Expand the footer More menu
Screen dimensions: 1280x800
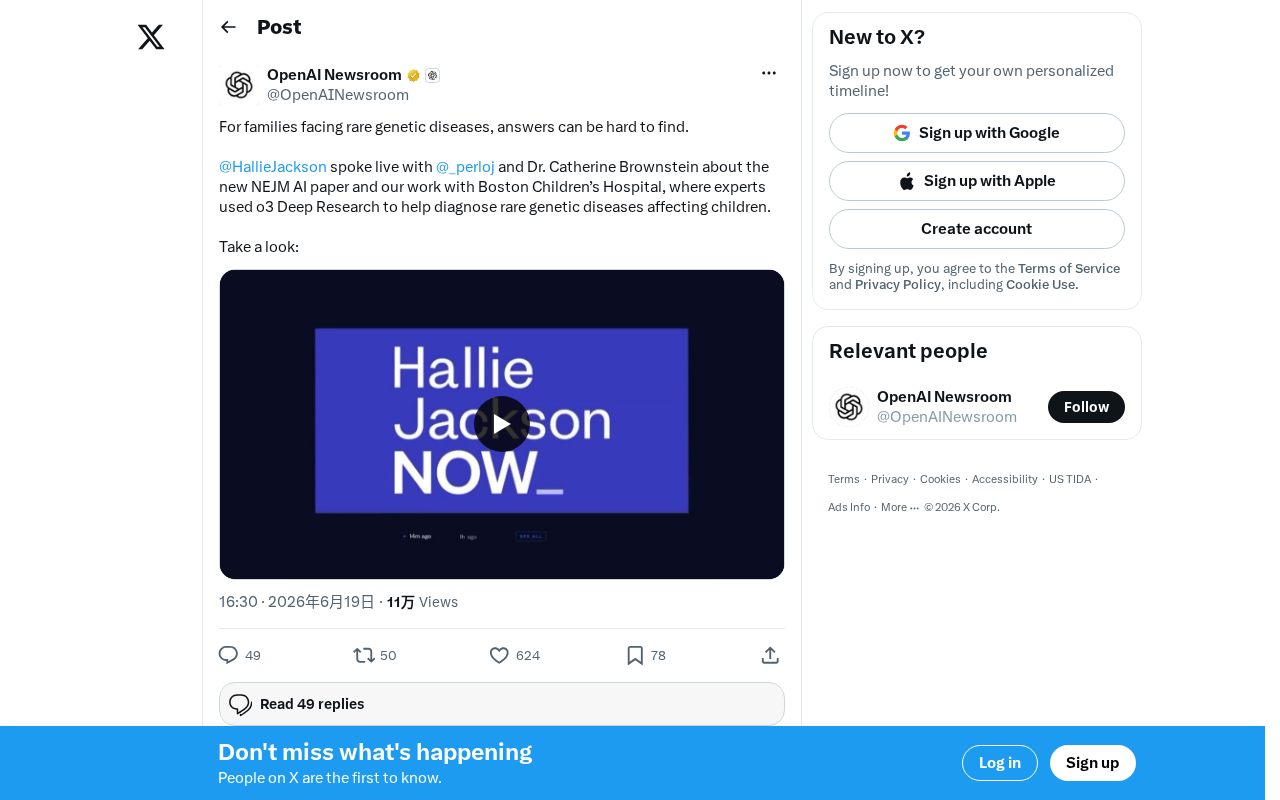click(900, 507)
